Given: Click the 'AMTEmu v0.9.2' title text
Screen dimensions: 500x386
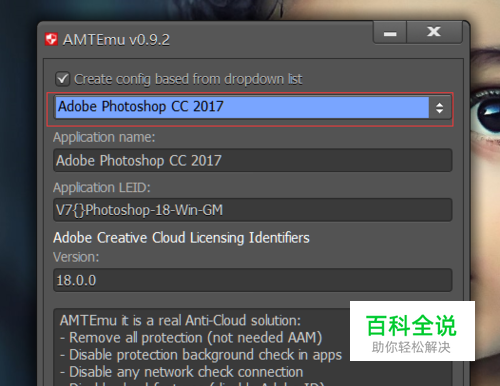Looking at the screenshot, I should tap(116, 40).
